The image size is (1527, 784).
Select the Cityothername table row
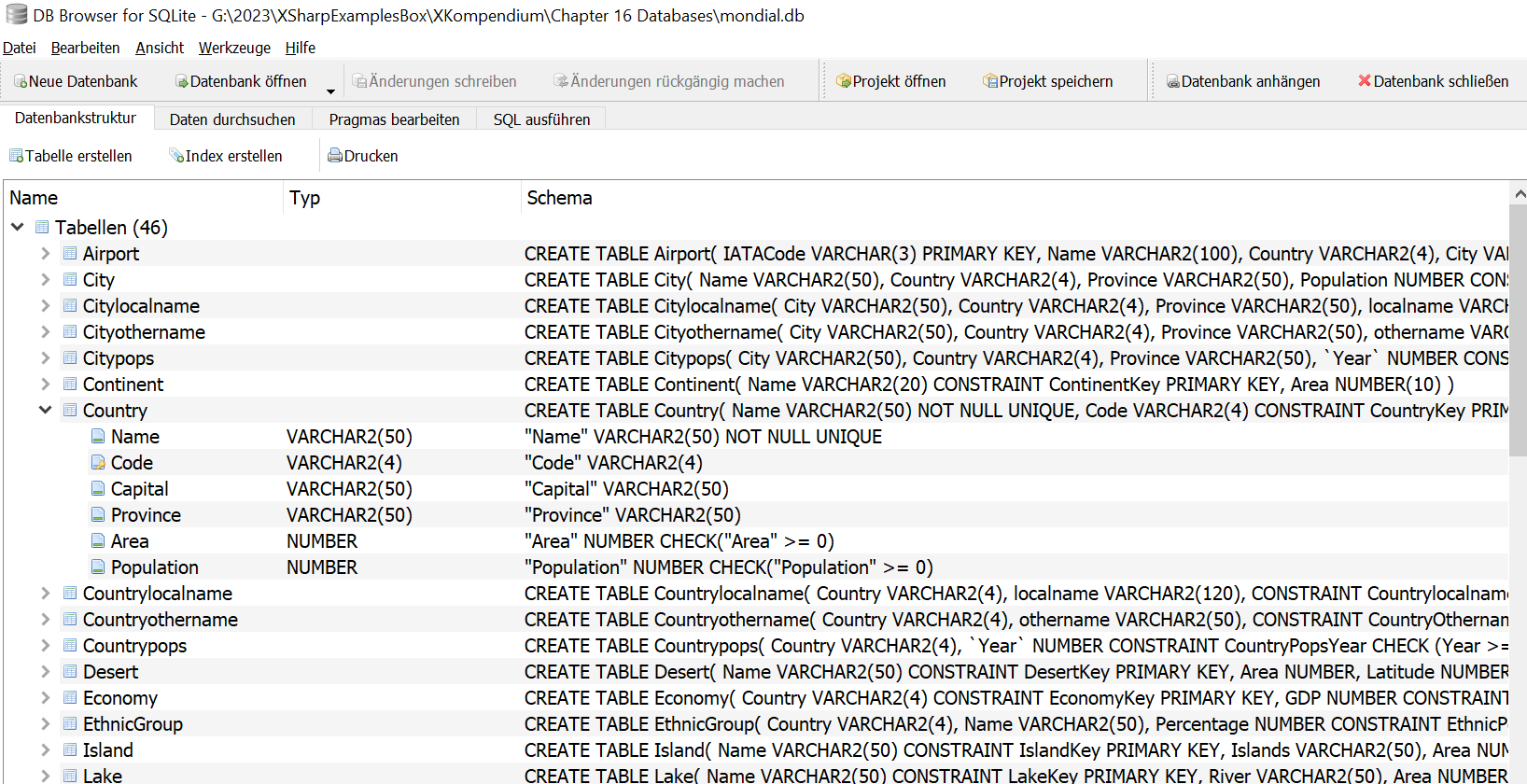756,332
